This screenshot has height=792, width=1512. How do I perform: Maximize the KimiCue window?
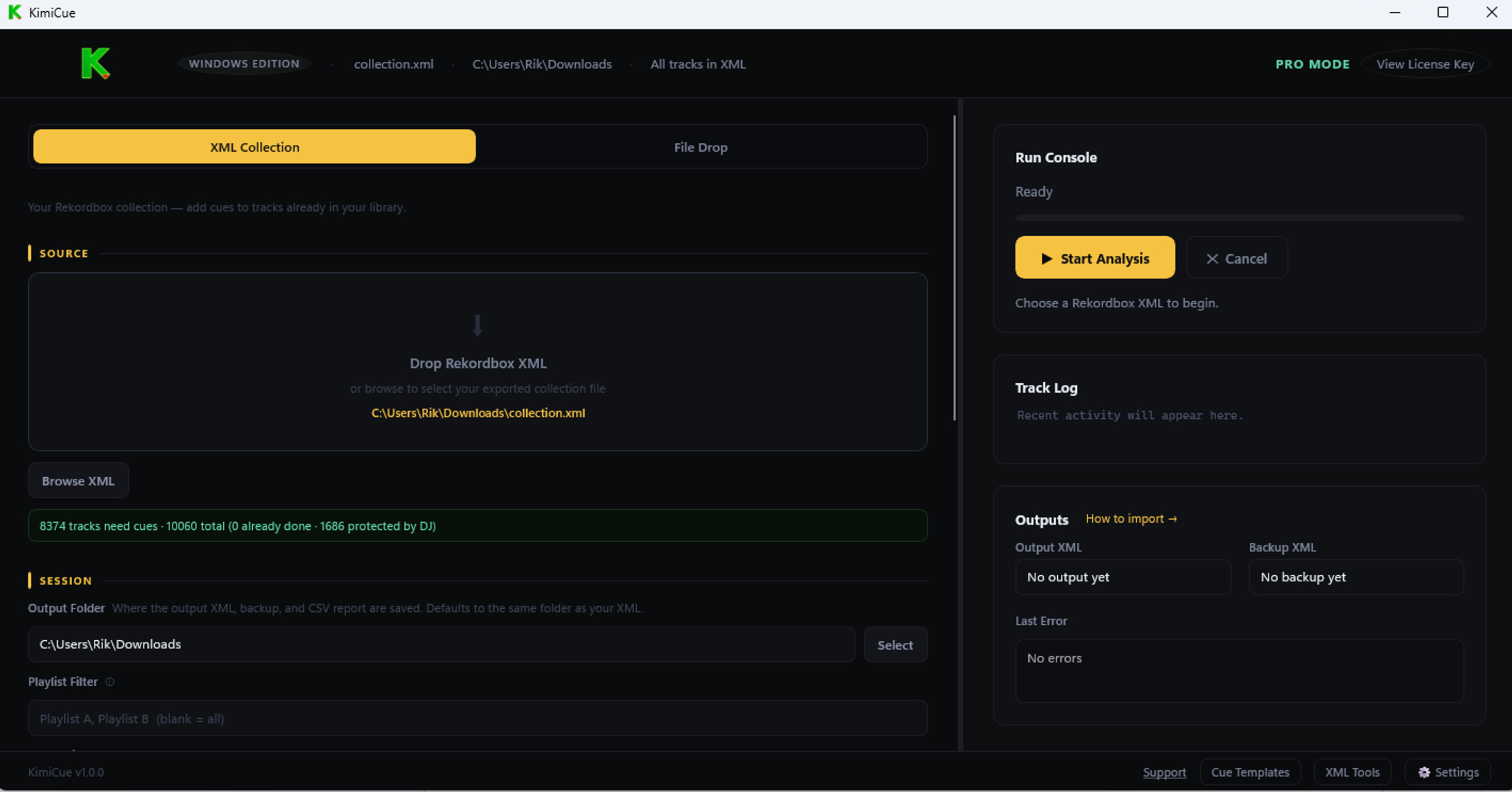click(x=1443, y=12)
